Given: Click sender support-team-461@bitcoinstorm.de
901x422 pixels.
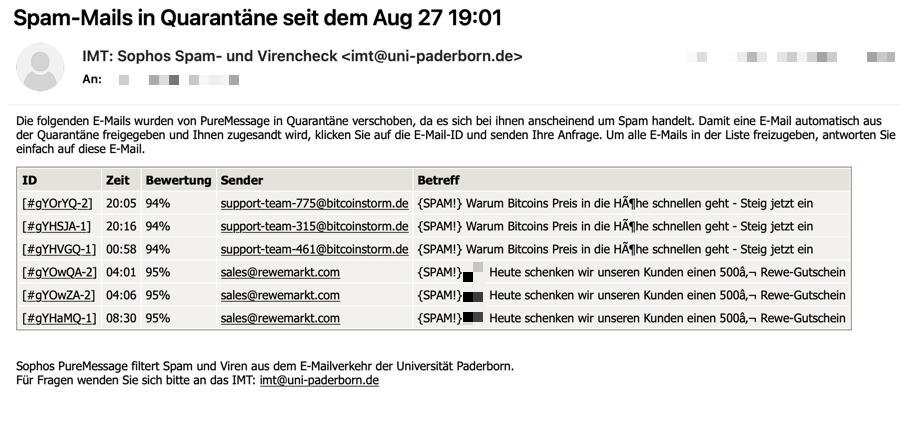Looking at the screenshot, I should click(x=314, y=249).
